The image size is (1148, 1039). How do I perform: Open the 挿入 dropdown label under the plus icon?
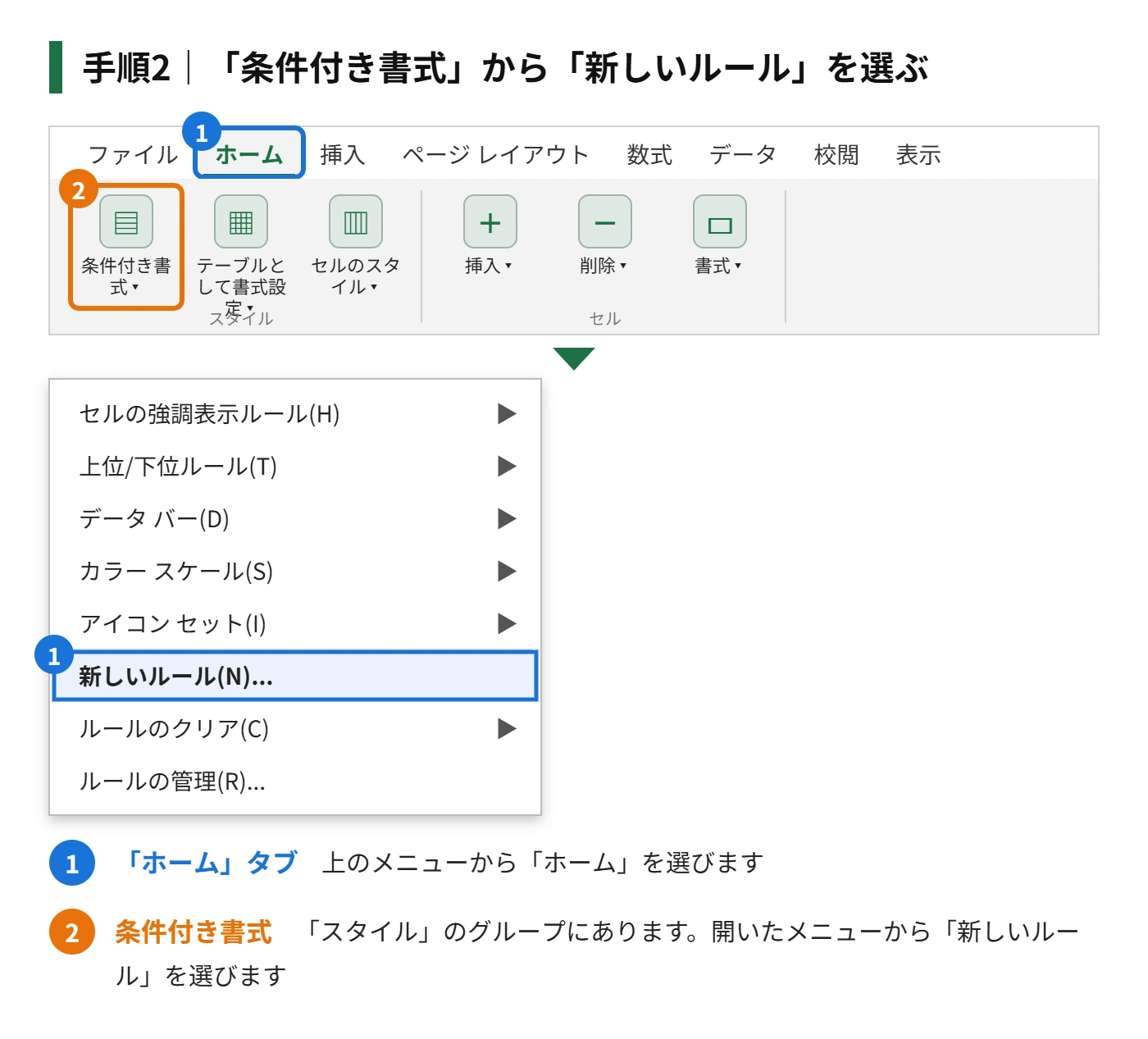point(489,266)
